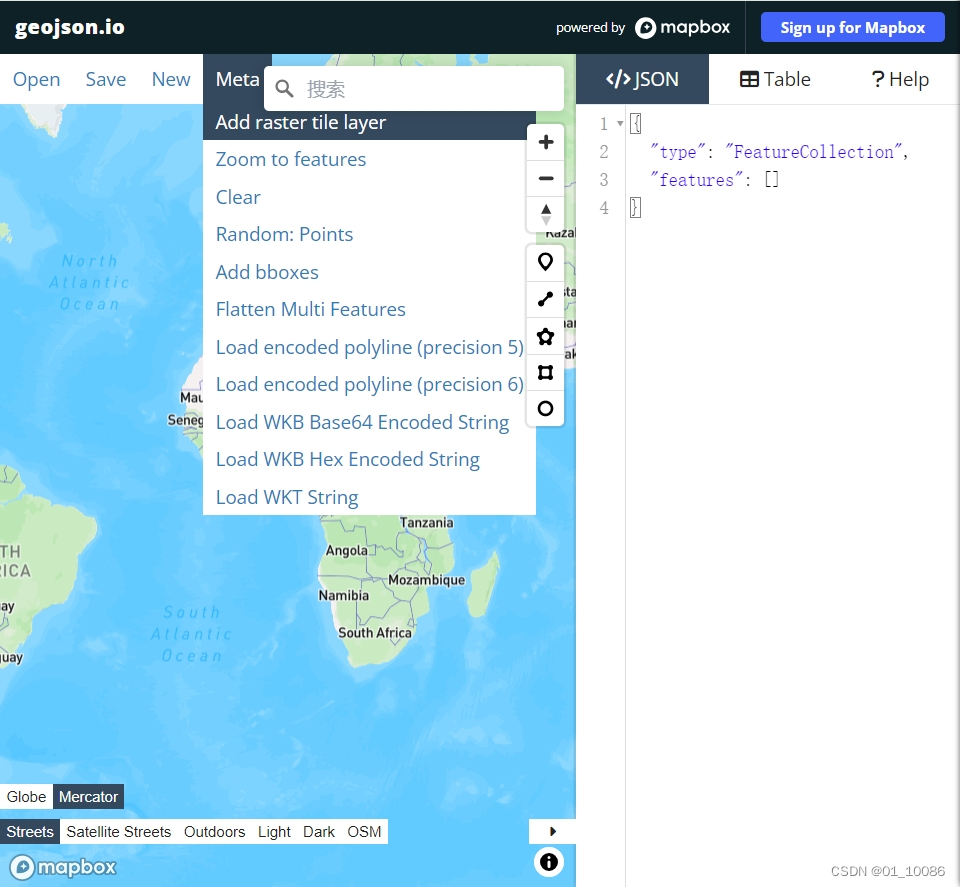This screenshot has height=887, width=960.
Task: Open the map attribution info icon
Action: [x=548, y=861]
